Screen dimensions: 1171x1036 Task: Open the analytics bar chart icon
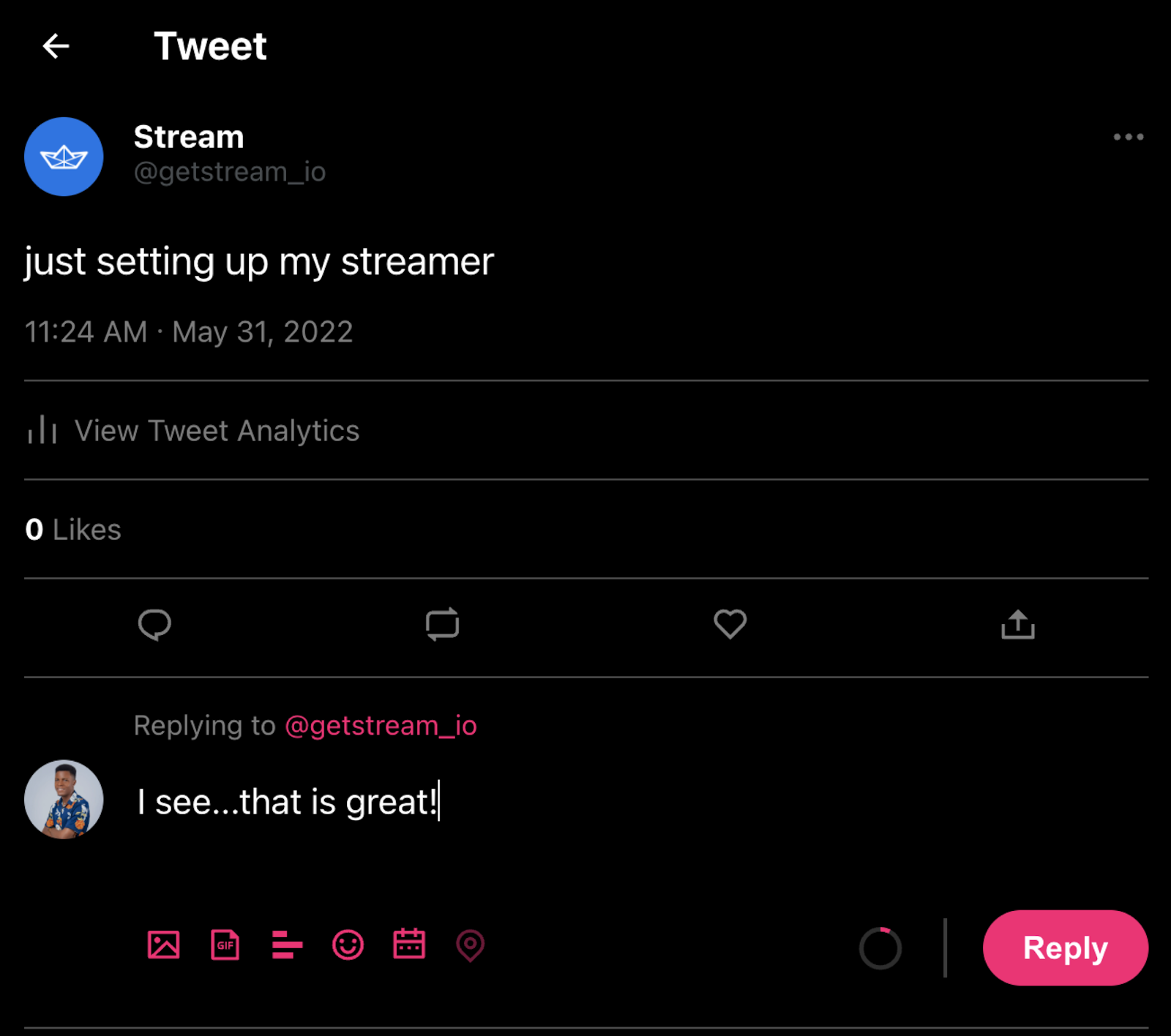coord(41,431)
